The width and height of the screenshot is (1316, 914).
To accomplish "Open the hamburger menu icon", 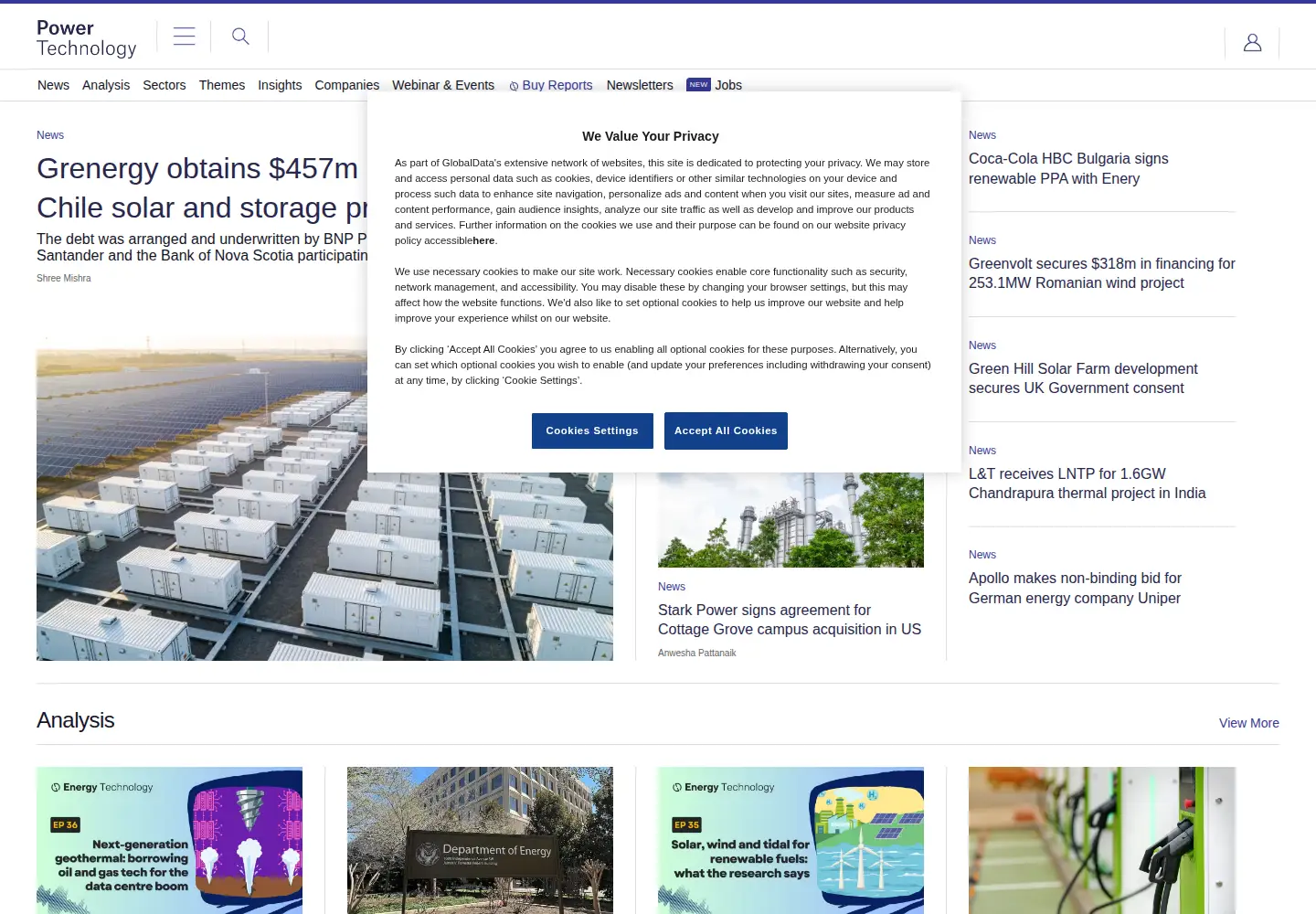I will click(x=184, y=37).
